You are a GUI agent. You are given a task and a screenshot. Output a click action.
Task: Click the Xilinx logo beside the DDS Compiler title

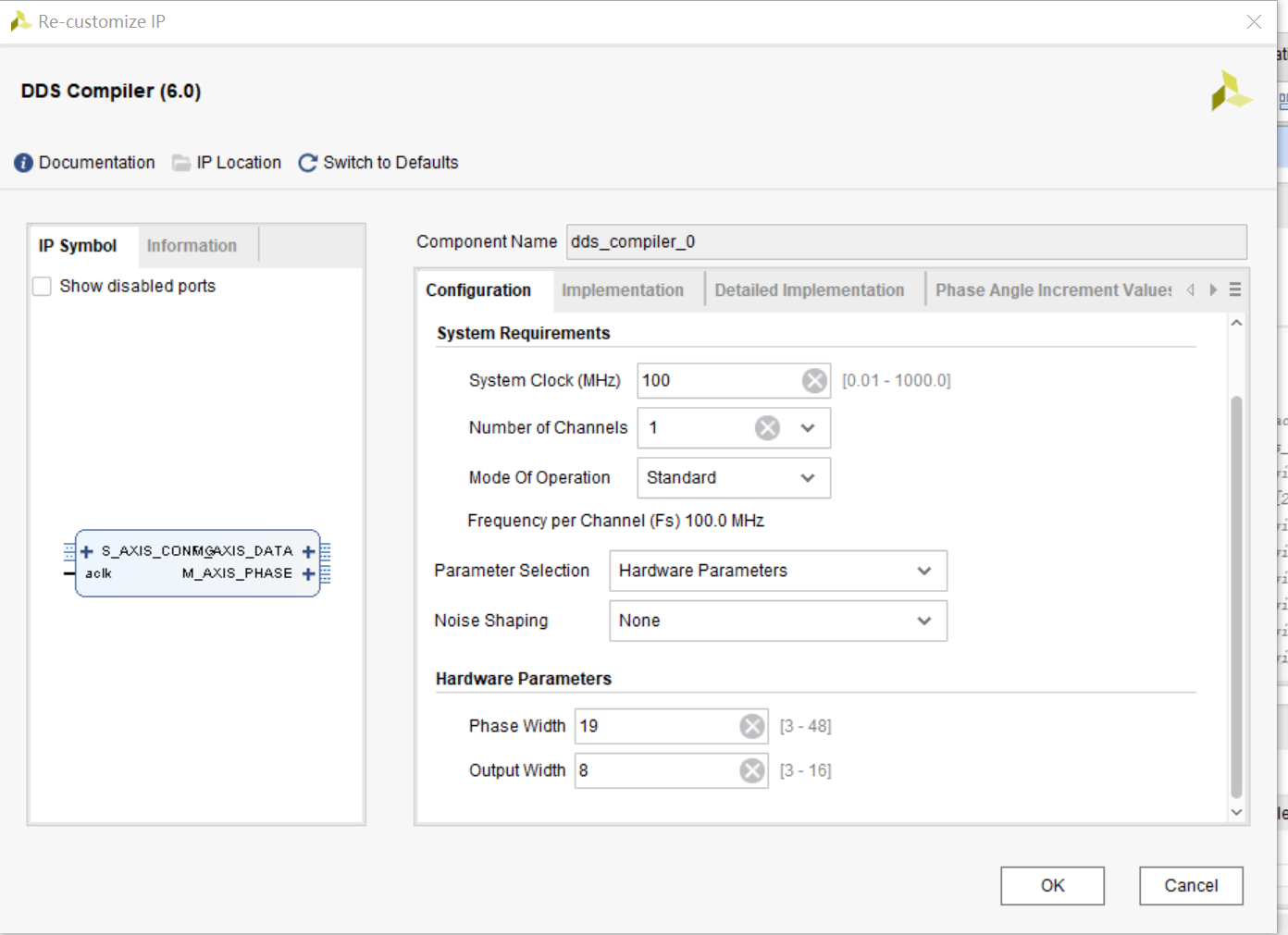[x=1231, y=91]
